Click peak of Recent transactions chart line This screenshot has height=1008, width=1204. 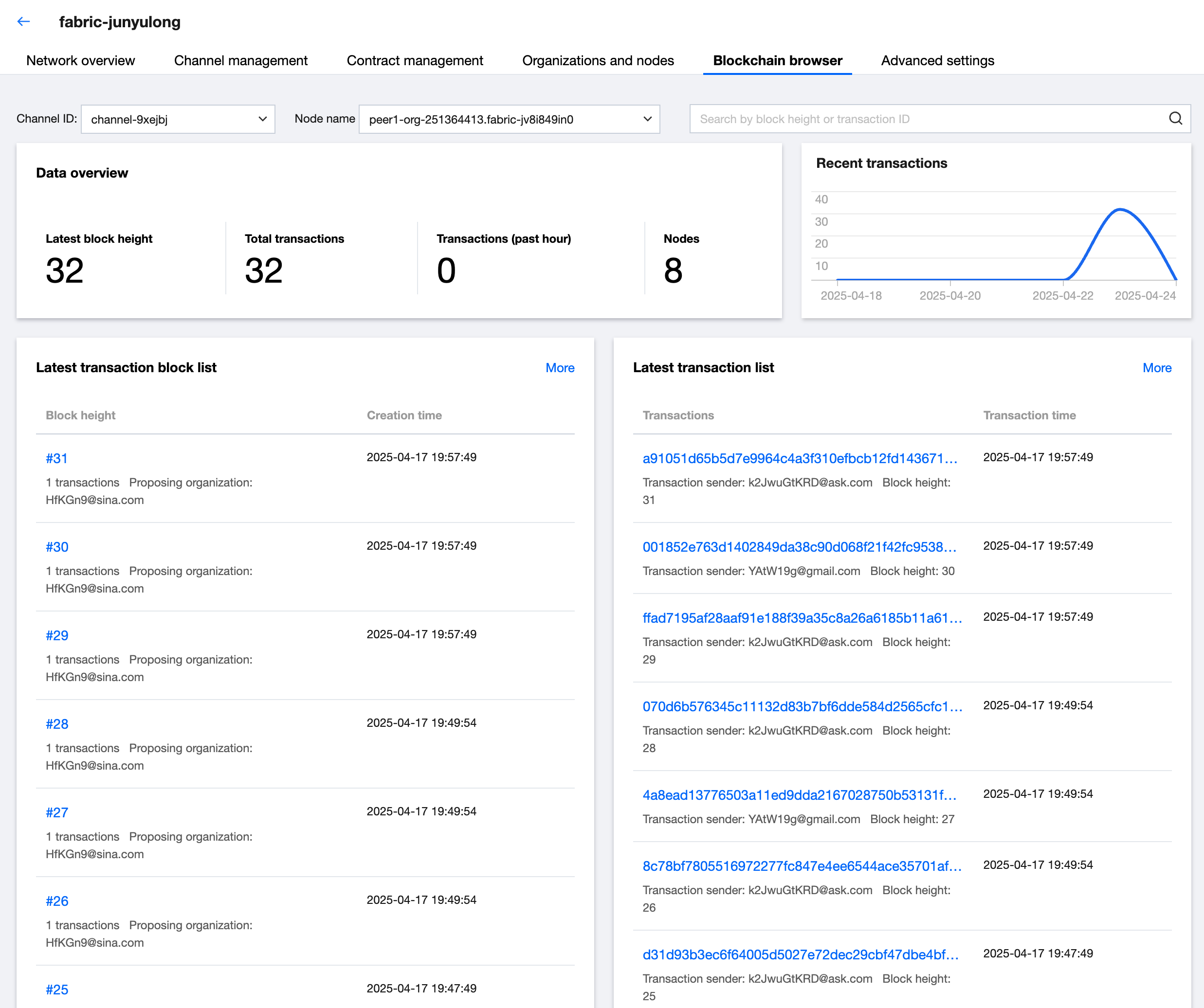[x=1120, y=210]
